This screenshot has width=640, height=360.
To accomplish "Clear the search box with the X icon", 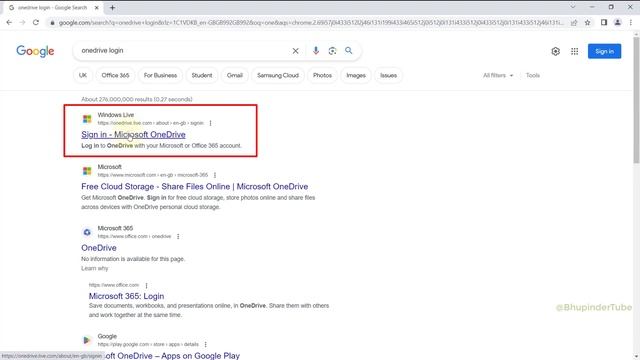I will pos(296,51).
